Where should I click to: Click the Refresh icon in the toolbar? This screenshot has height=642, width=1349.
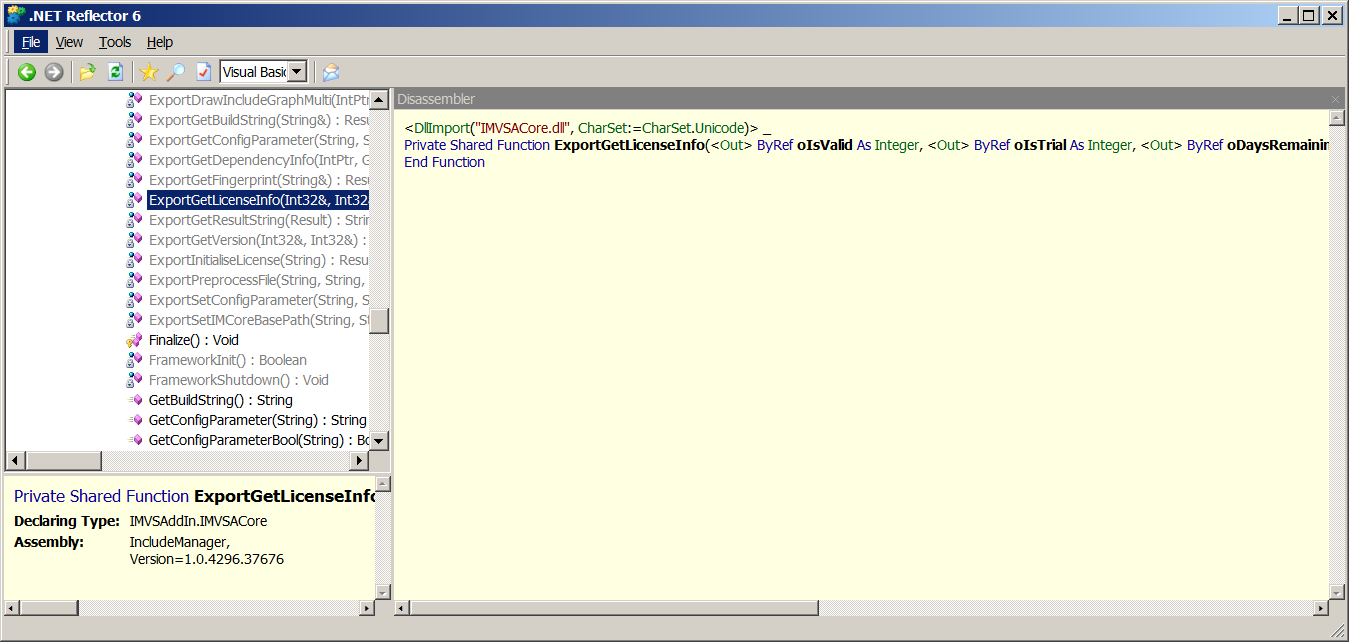coord(115,72)
